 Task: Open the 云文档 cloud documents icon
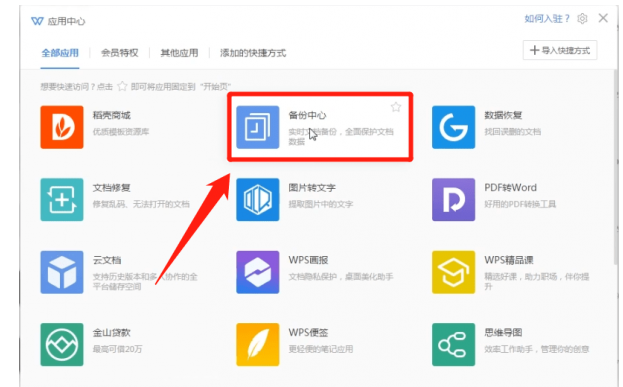pos(62,272)
